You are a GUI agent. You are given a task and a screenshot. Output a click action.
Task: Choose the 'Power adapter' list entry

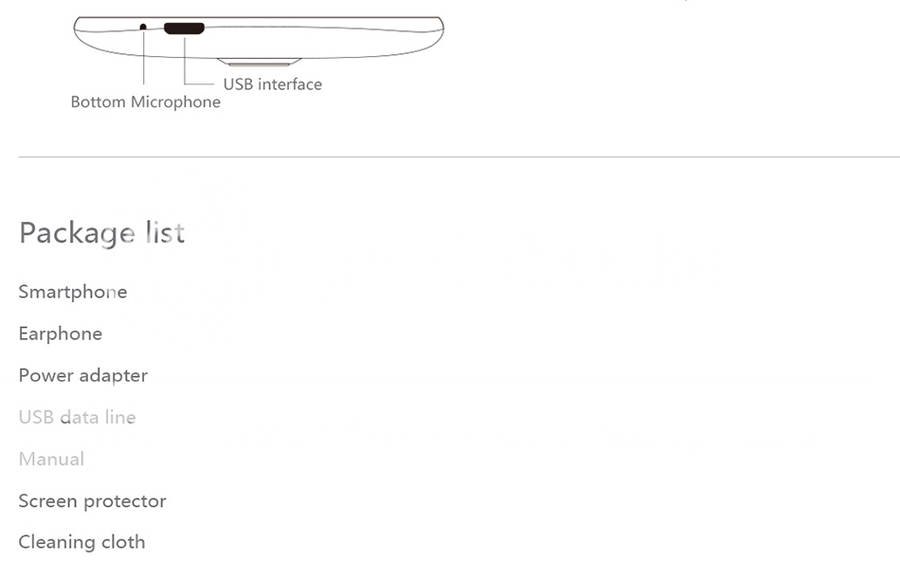83,375
